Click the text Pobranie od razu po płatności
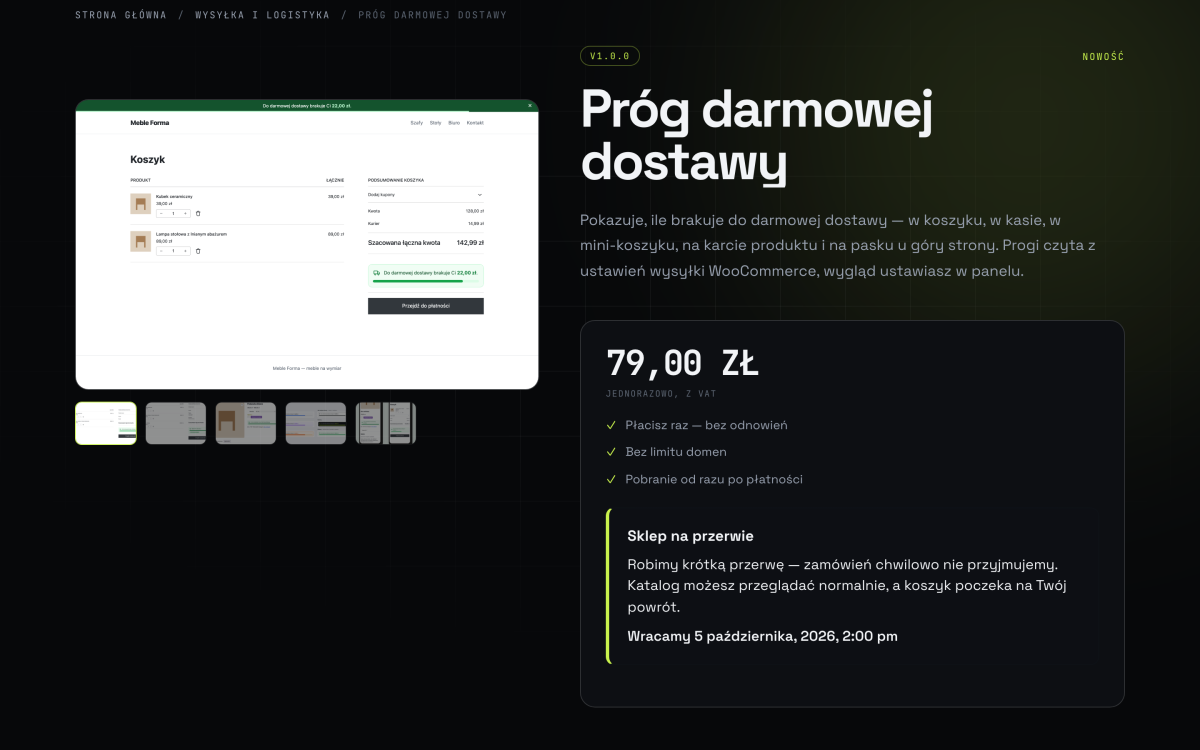 pyautogui.click(x=714, y=479)
